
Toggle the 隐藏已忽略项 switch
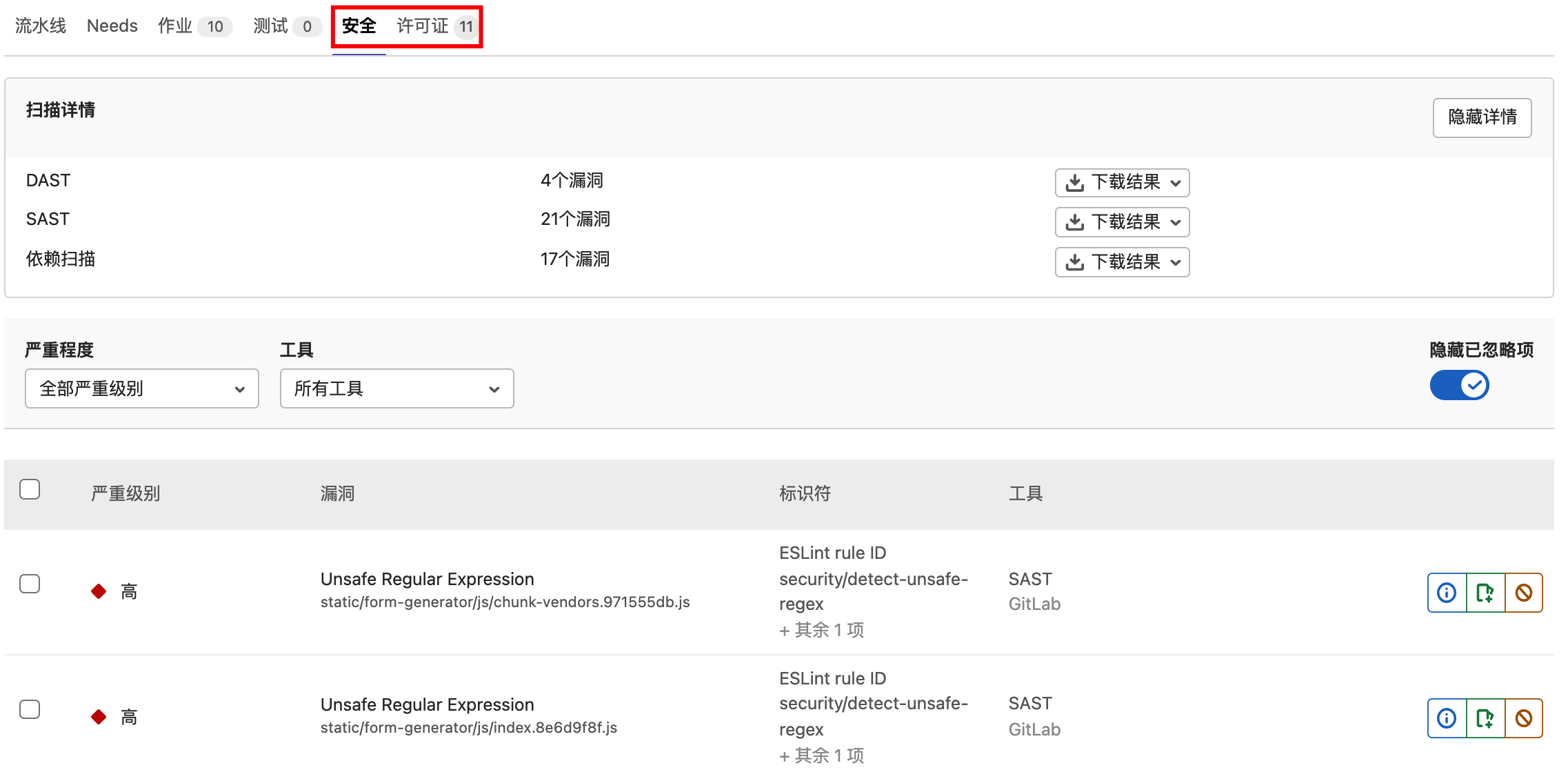click(x=1459, y=385)
